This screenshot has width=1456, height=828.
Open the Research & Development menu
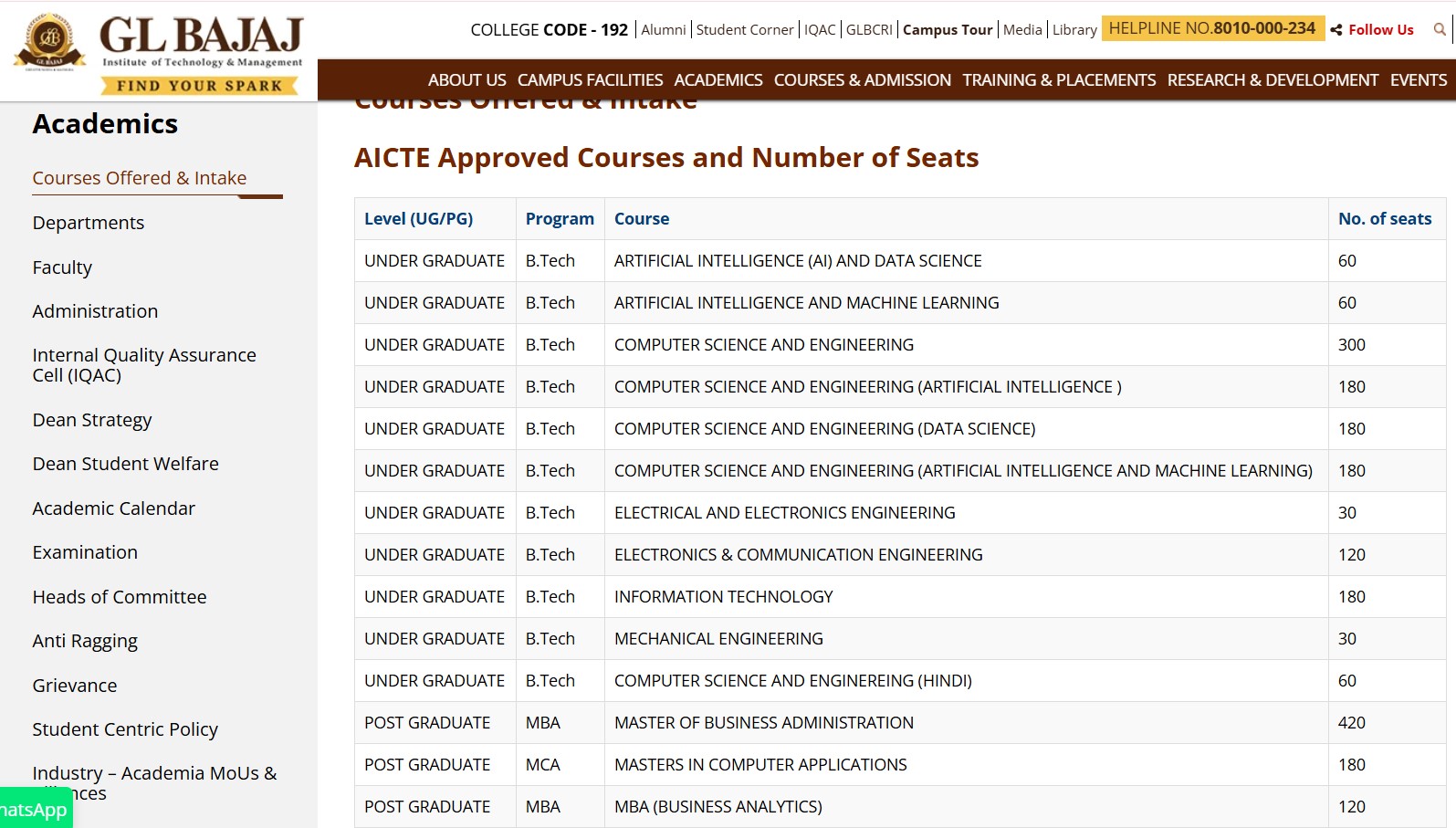coord(1273,80)
